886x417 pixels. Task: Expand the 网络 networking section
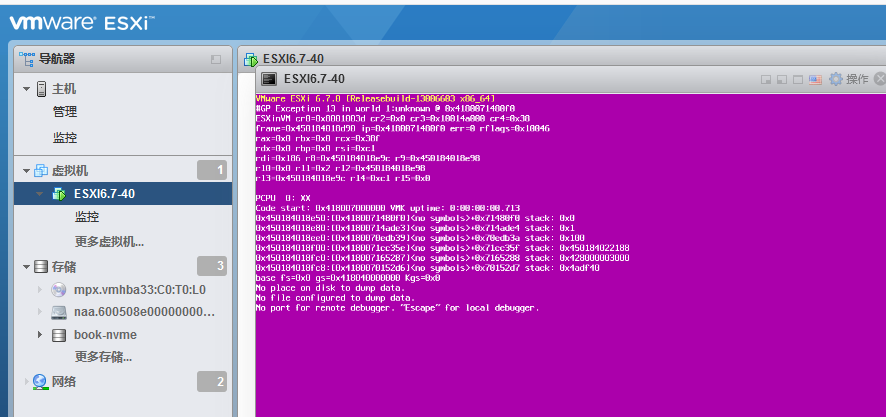pyautogui.click(x=27, y=382)
